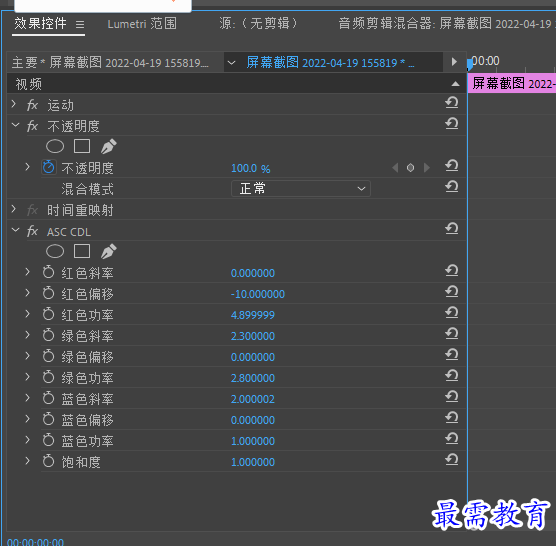Toggle animation stopwatch for 红色功率

[48, 314]
